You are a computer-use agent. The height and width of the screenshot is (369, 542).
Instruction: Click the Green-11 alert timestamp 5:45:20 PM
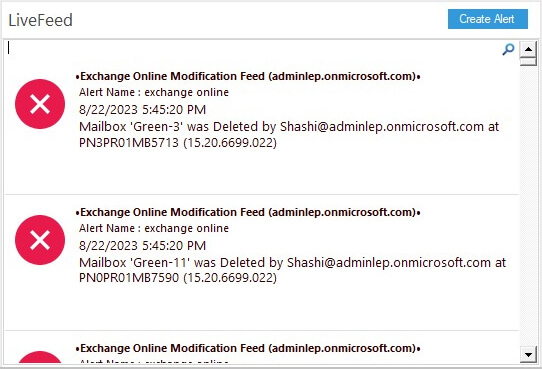tap(142, 246)
